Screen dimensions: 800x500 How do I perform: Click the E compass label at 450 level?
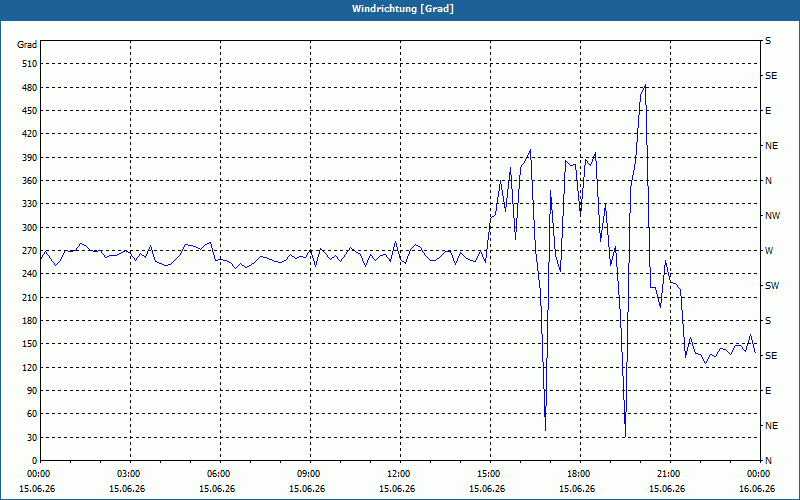tap(768, 111)
